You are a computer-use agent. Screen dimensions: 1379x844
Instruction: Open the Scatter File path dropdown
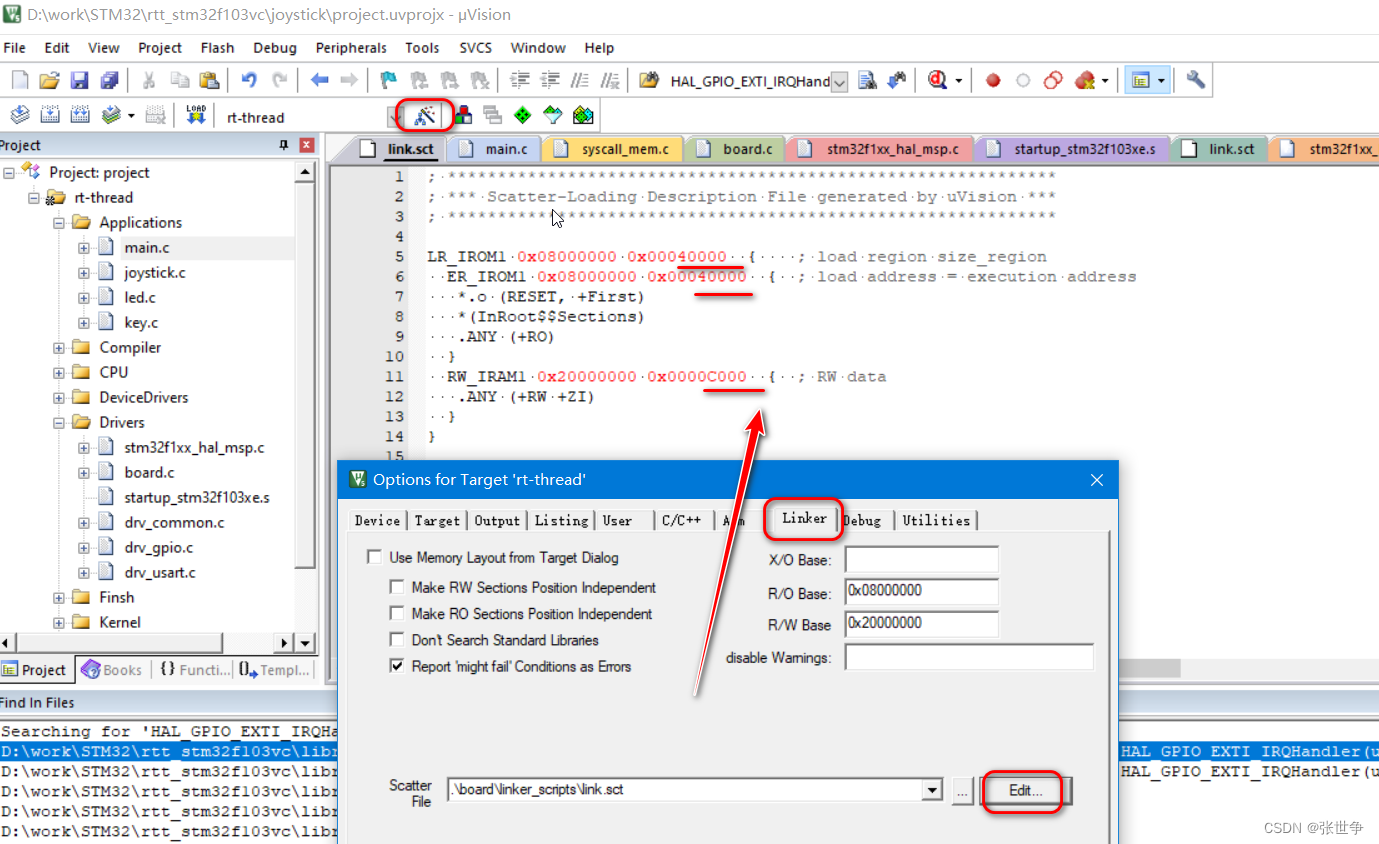click(x=931, y=789)
